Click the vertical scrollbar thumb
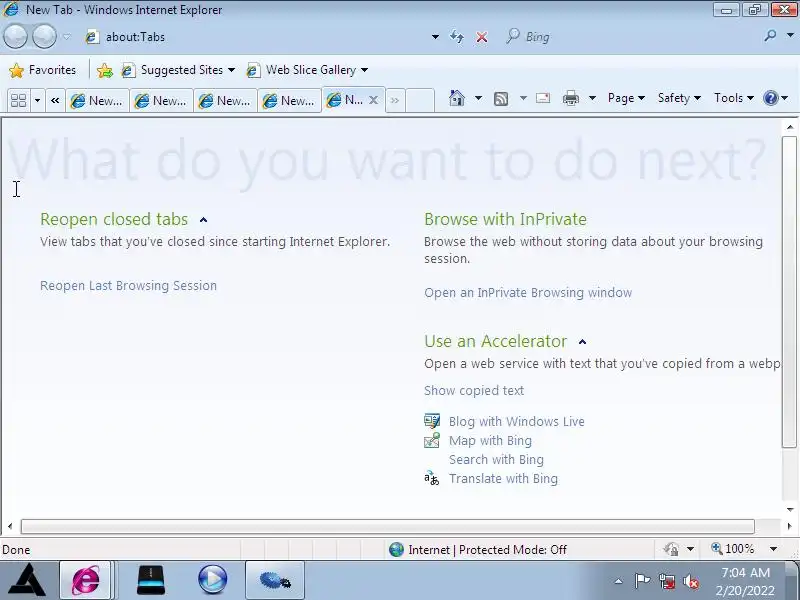800x600 pixels. pyautogui.click(x=789, y=292)
